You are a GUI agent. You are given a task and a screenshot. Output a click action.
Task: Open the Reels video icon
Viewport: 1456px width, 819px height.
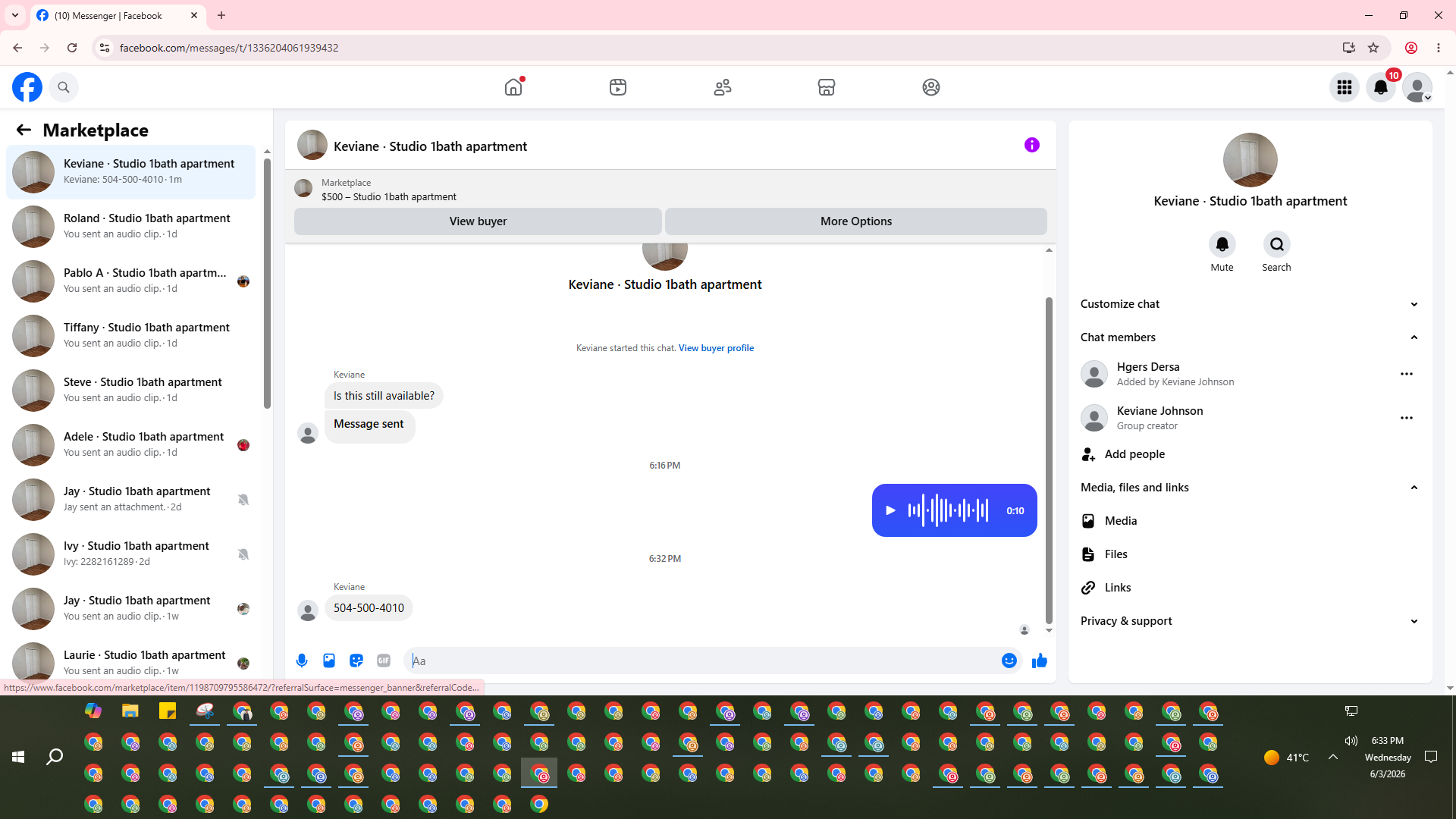click(618, 87)
